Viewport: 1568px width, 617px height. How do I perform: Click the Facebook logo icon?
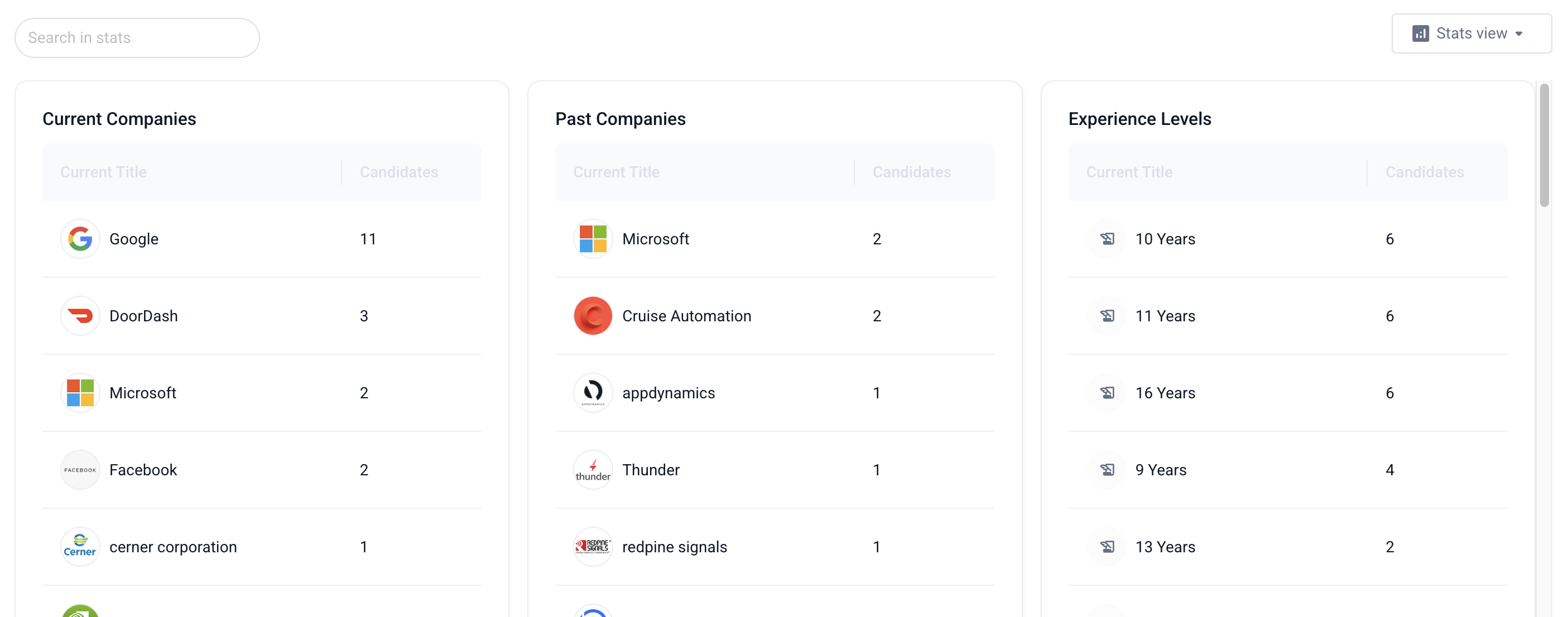pos(80,470)
